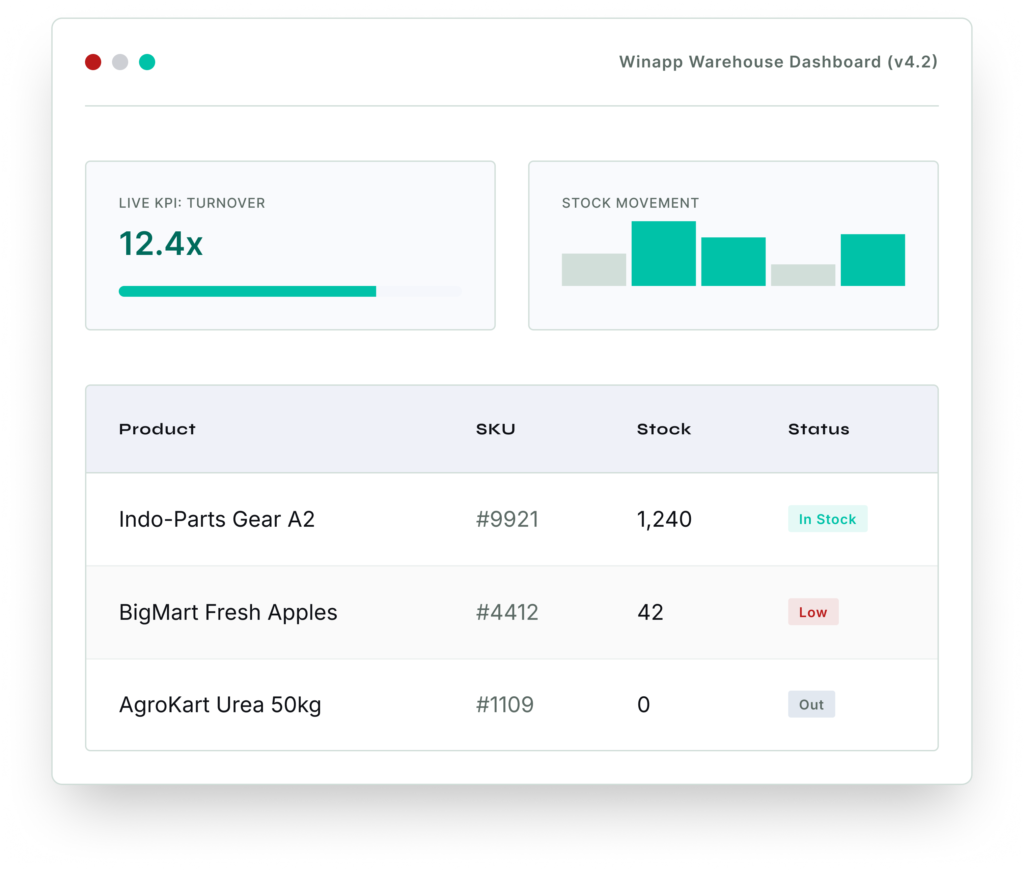Sort table by Product column header

[x=157, y=429]
